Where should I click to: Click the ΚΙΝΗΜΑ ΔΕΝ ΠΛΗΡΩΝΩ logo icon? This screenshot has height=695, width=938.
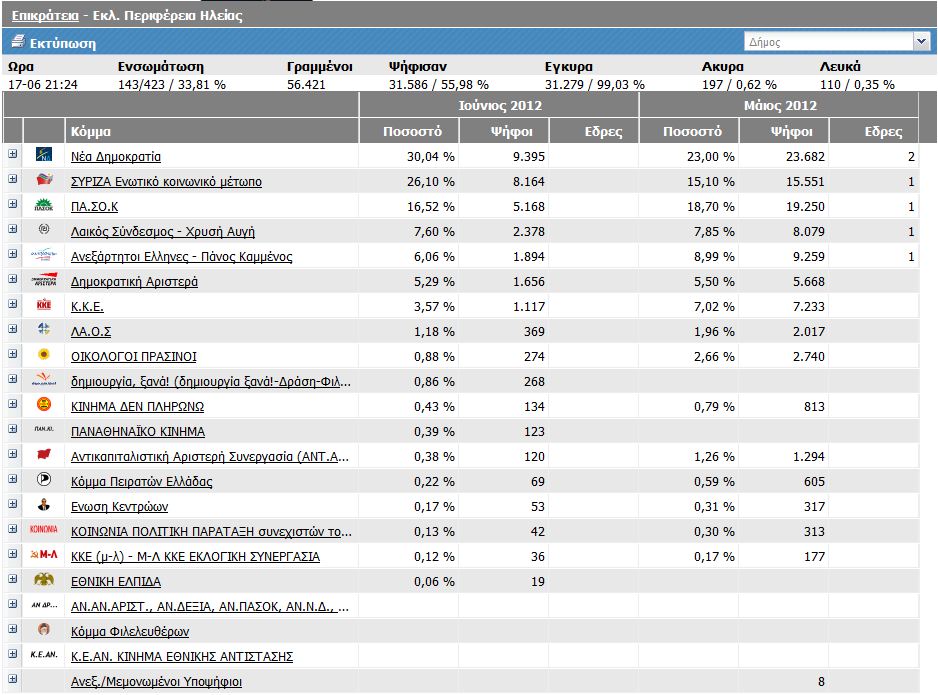coord(44,406)
